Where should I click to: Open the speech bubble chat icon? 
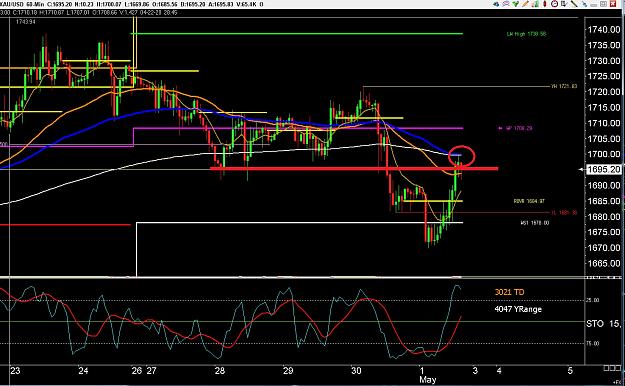(x=506, y=4)
